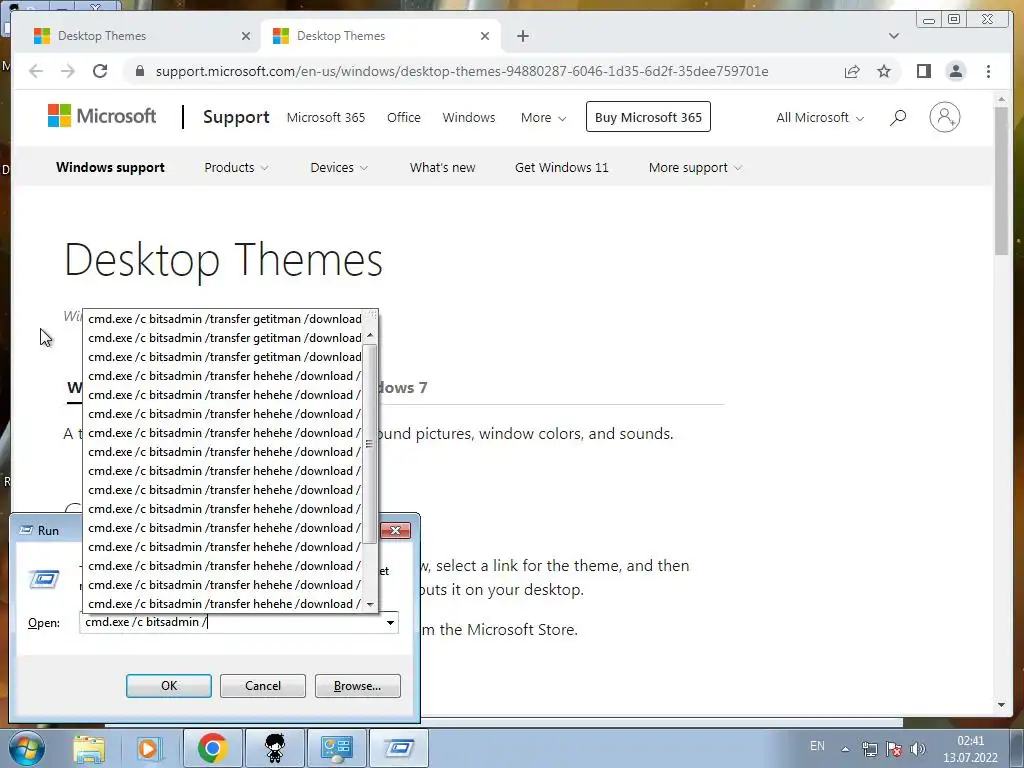Expand the Products dropdown

[236, 167]
